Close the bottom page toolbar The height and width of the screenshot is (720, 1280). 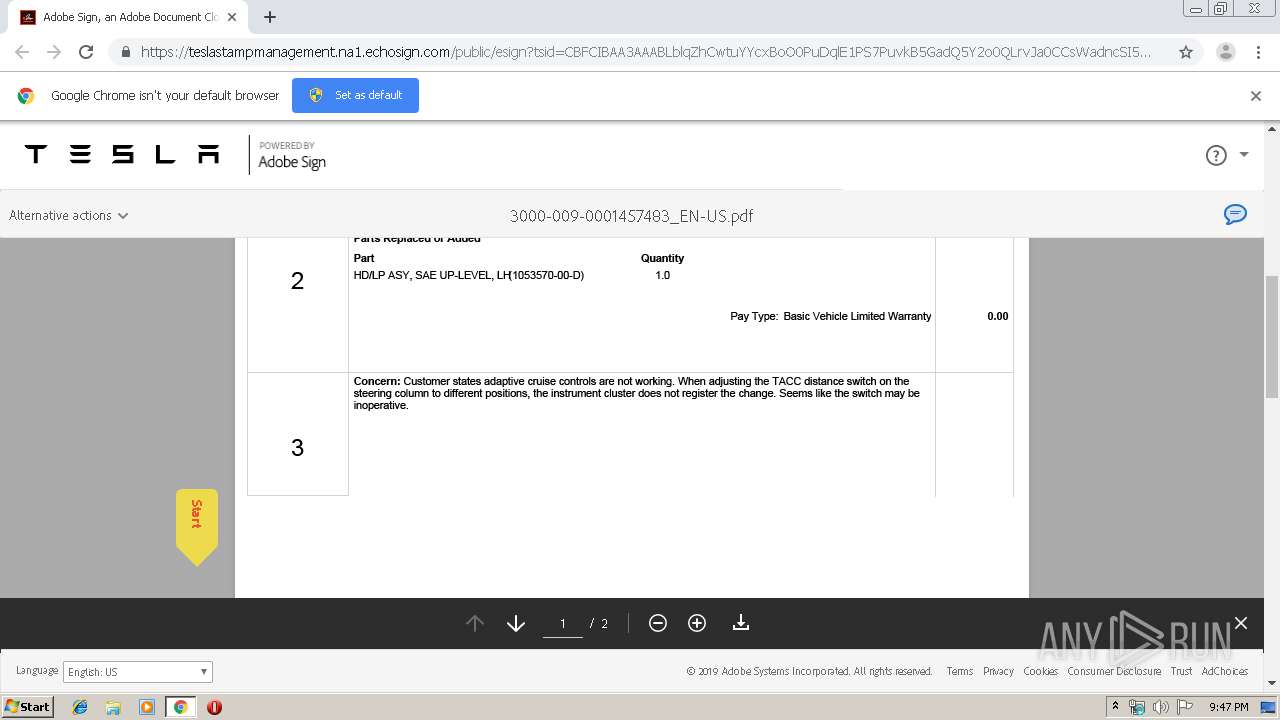(1241, 623)
